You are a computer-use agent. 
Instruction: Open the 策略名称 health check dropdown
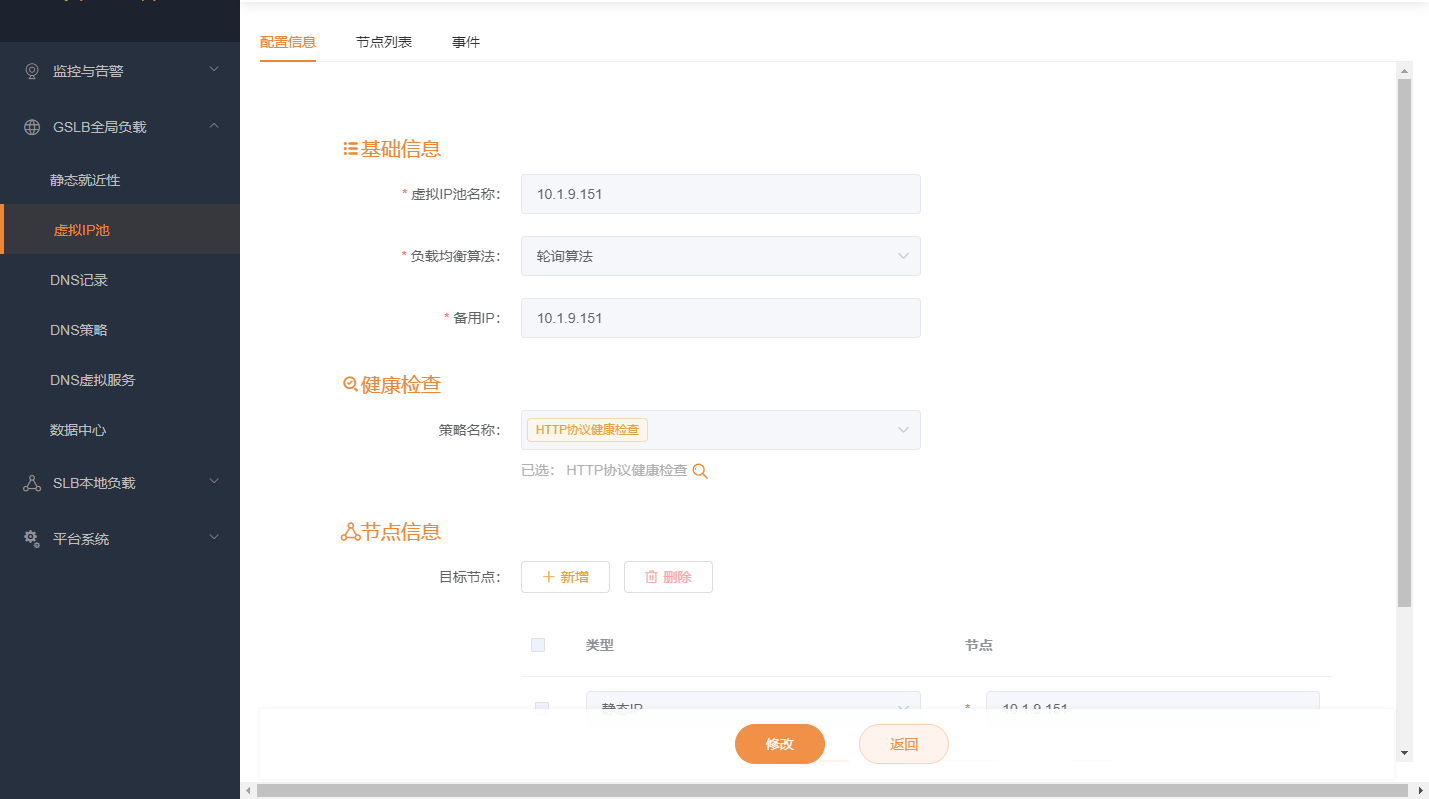click(x=720, y=430)
